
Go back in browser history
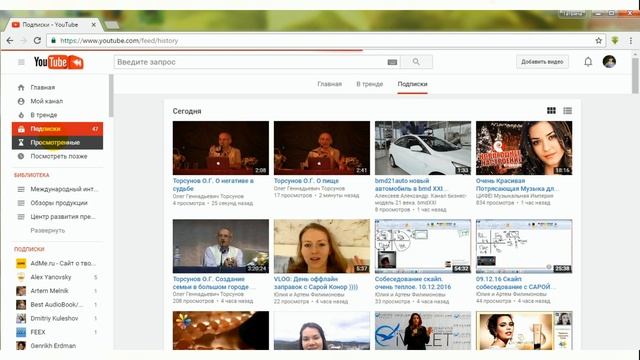coord(10,40)
